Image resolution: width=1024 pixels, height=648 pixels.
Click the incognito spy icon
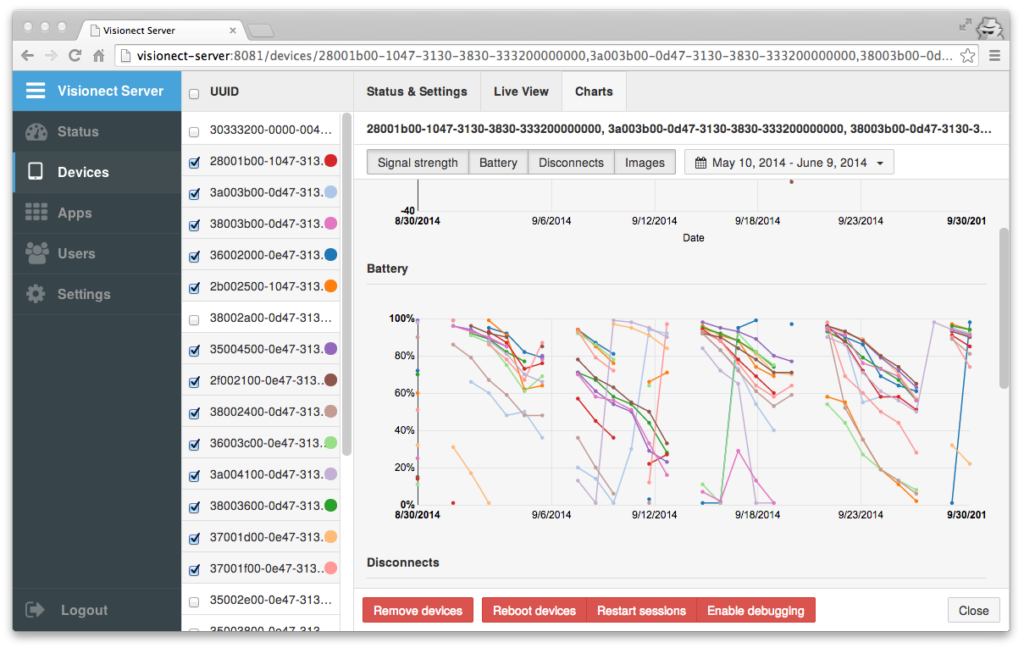(x=989, y=27)
